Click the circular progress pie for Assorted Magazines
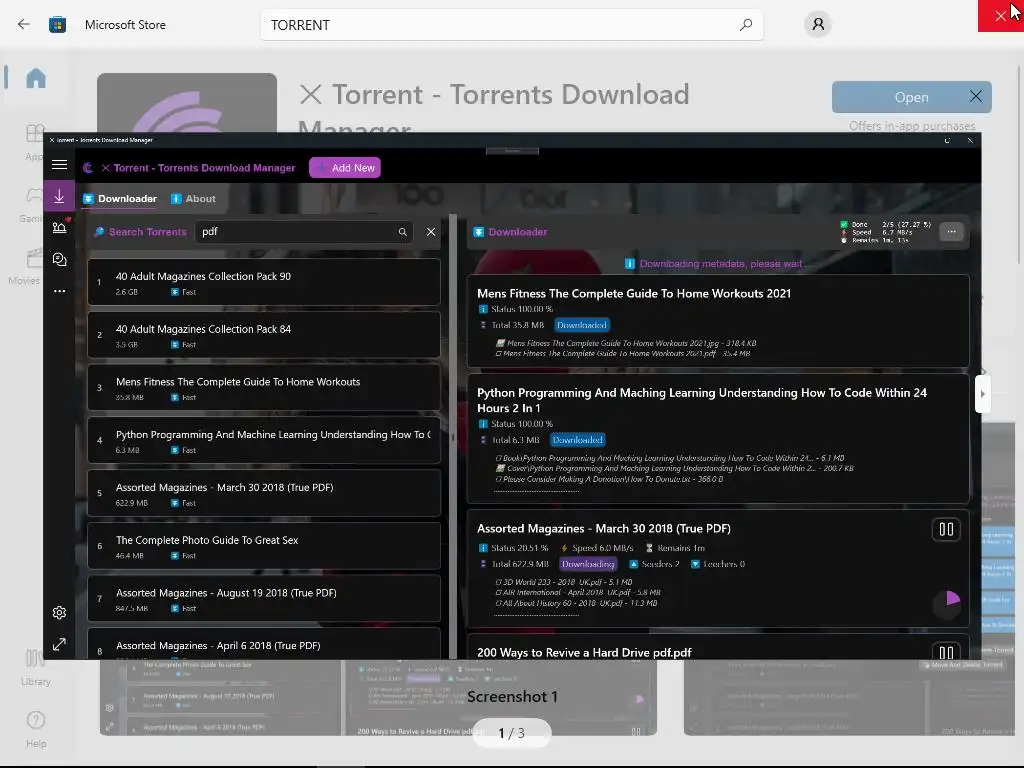The height and width of the screenshot is (768, 1024). point(947,604)
